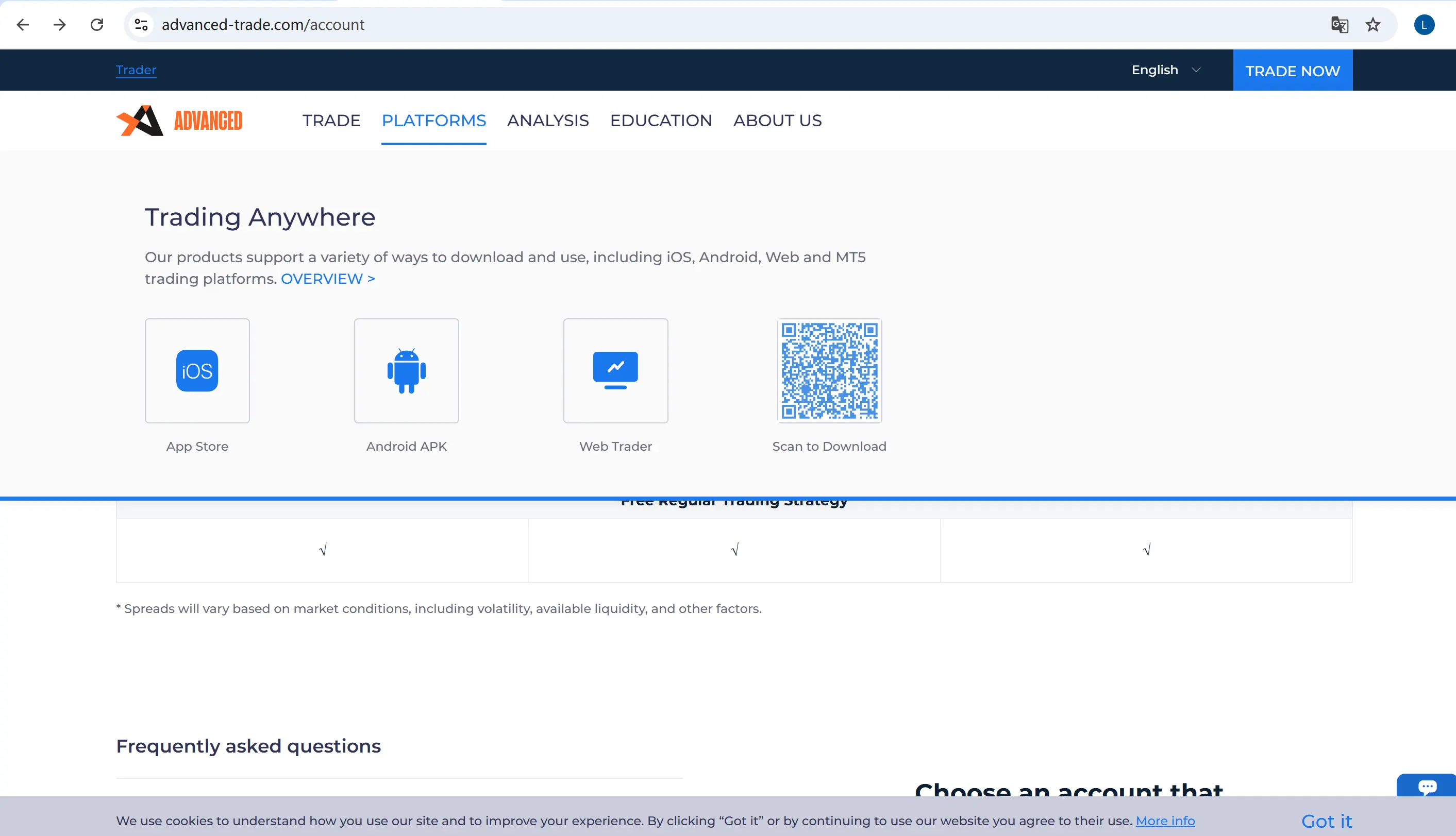This screenshot has width=1456, height=836.
Task: Click the Scan to Download QR code
Action: 829,371
